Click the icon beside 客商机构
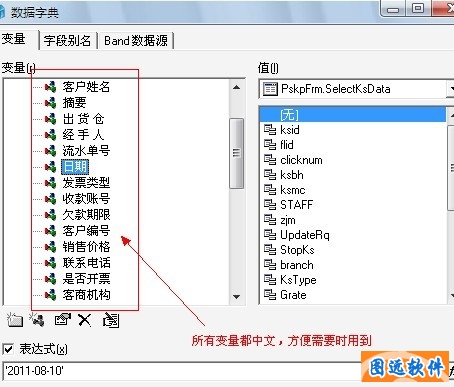454x387 pixels. (x=50, y=295)
